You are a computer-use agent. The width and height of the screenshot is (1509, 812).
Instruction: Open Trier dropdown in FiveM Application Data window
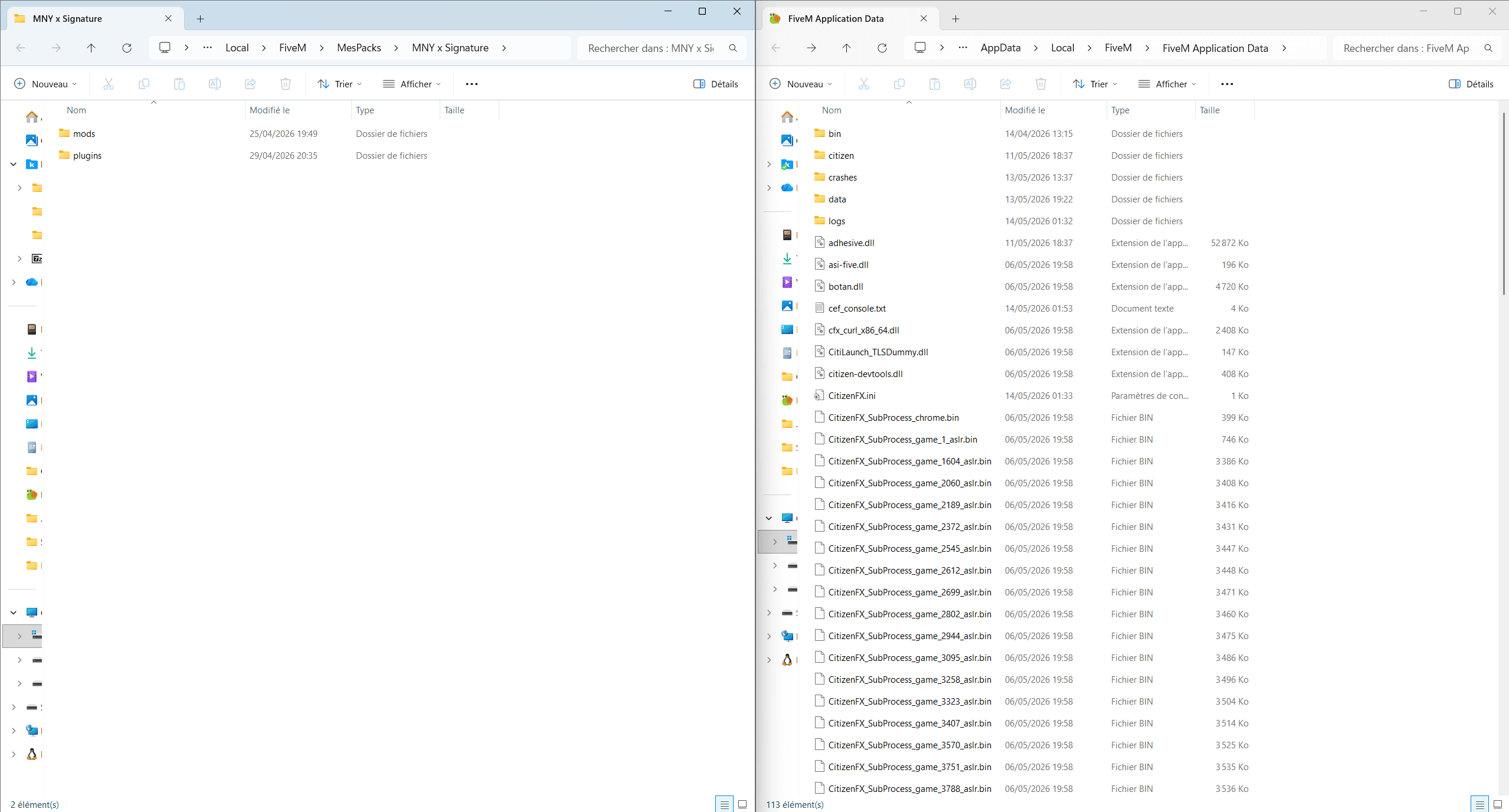1095,84
